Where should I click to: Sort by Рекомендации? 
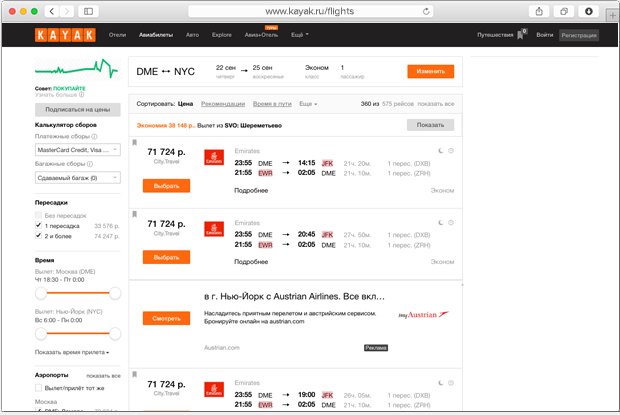[x=223, y=104]
